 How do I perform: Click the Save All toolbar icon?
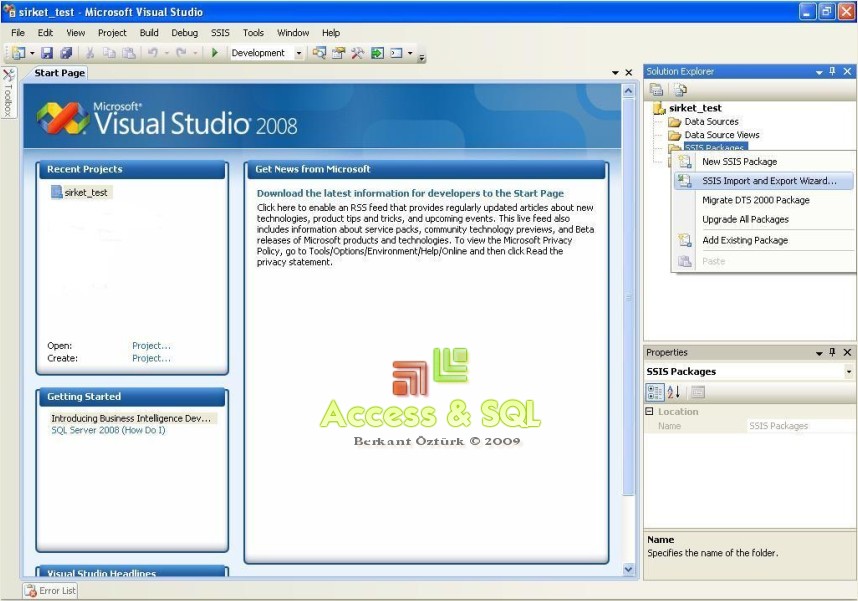tap(66, 53)
